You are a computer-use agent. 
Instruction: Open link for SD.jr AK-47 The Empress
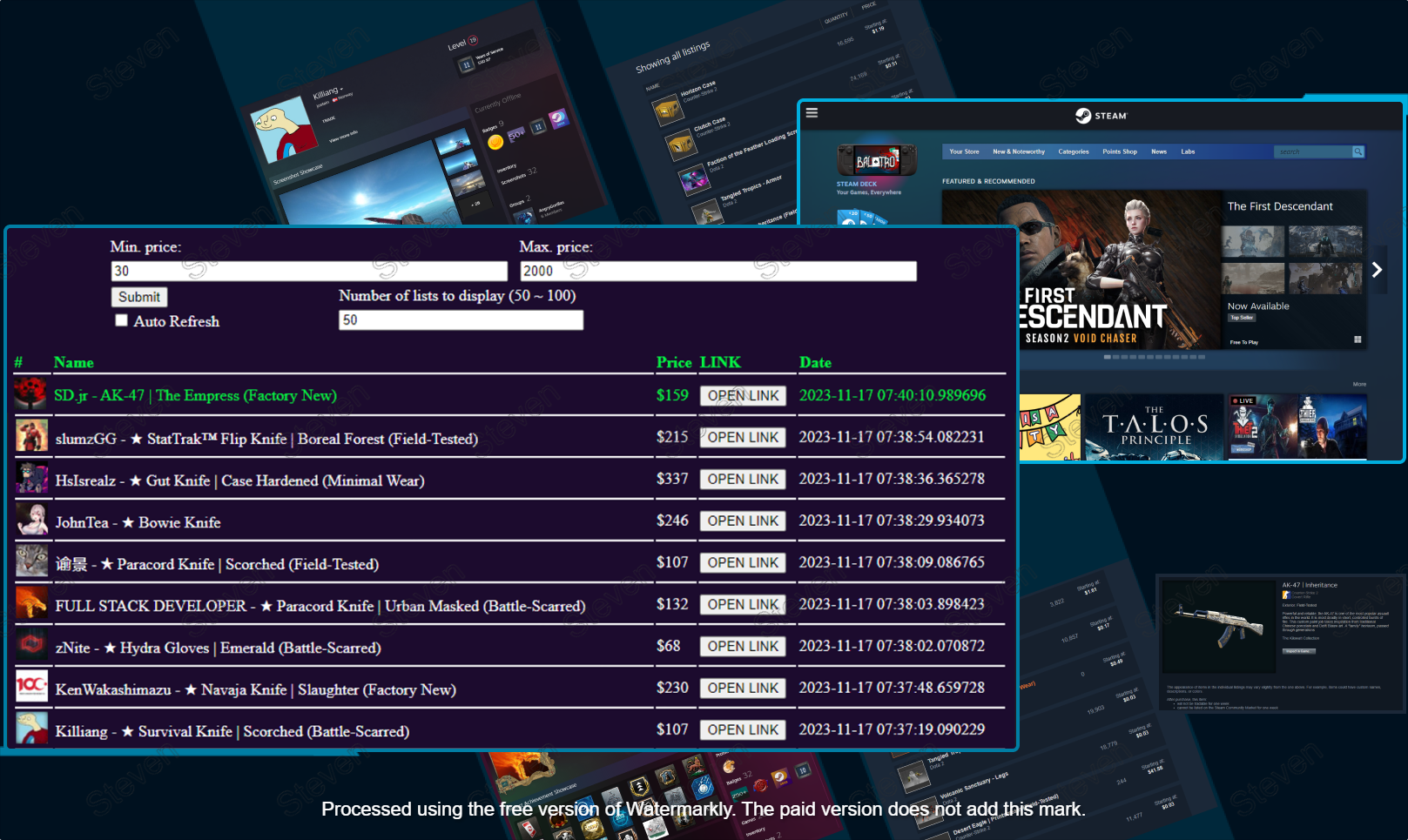743,396
